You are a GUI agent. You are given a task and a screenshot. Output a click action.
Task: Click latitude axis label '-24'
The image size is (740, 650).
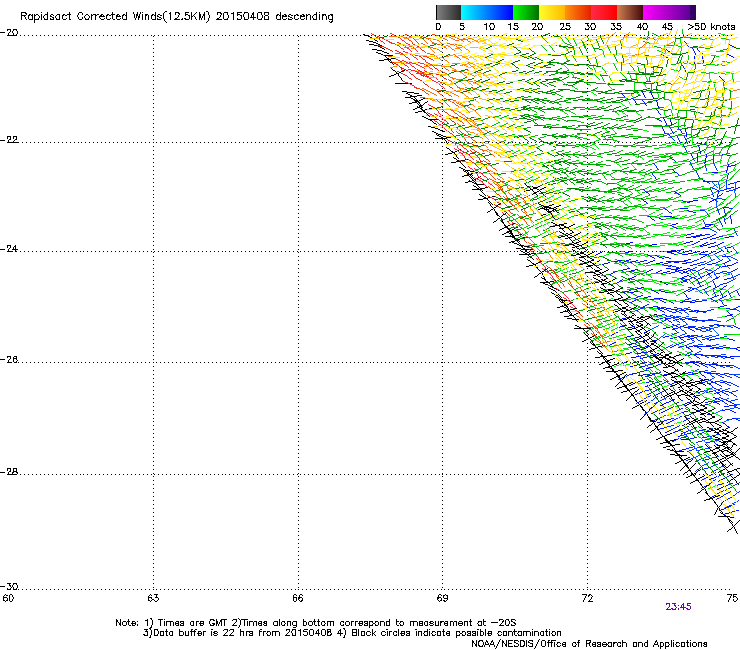point(9,248)
